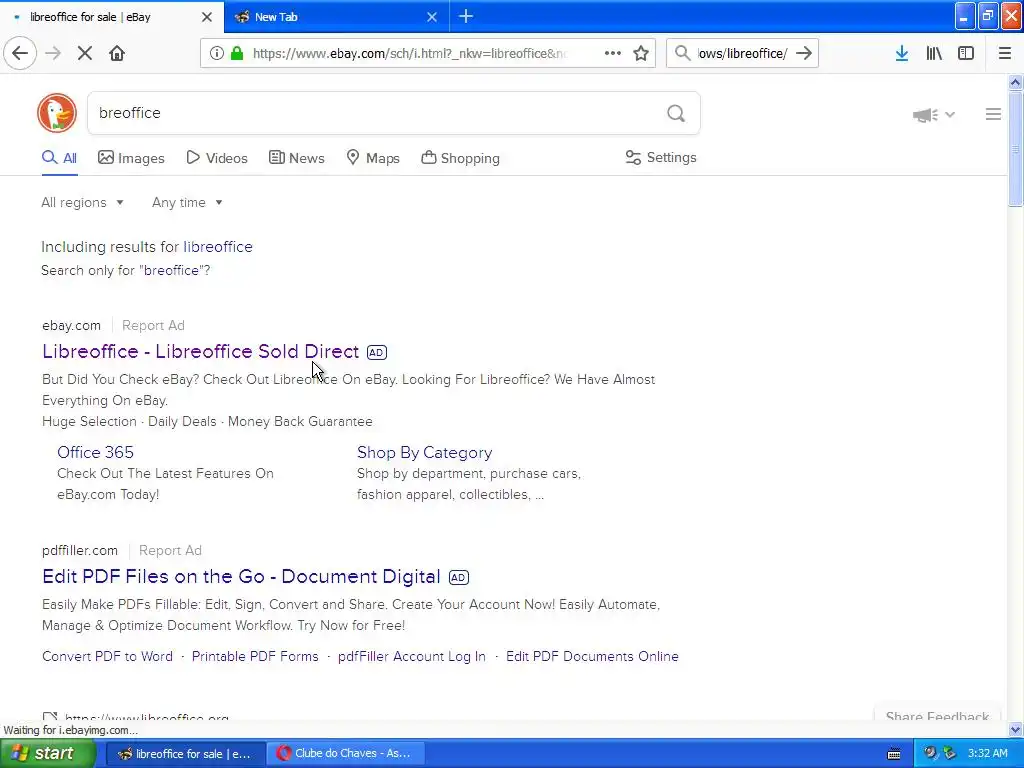Click the pdffiller.com ad domain text

point(80,551)
